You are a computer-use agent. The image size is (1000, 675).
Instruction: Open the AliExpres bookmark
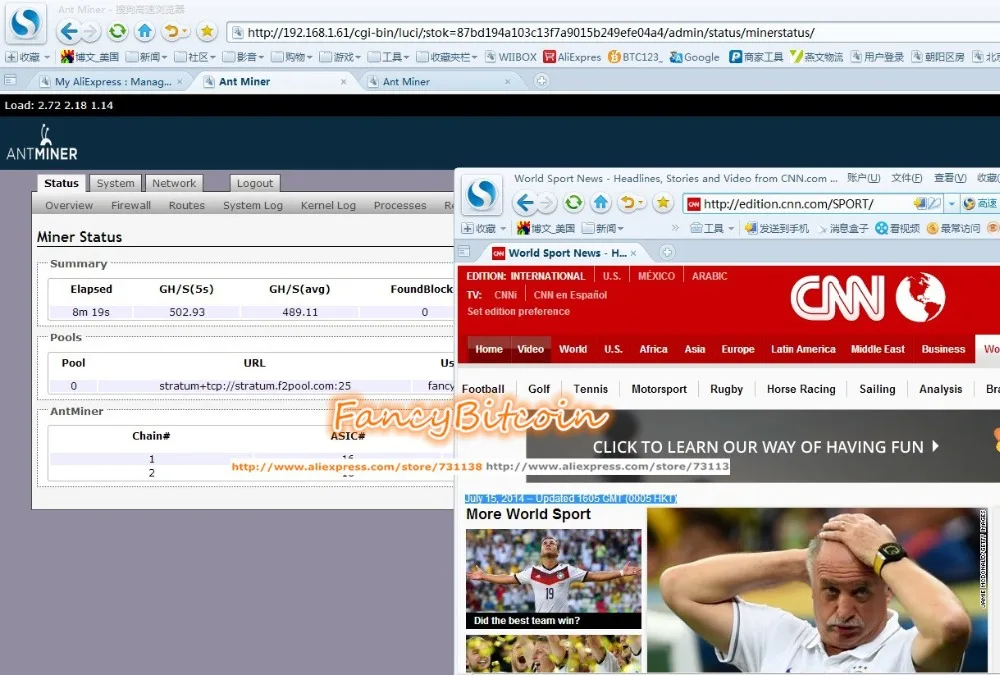point(572,57)
